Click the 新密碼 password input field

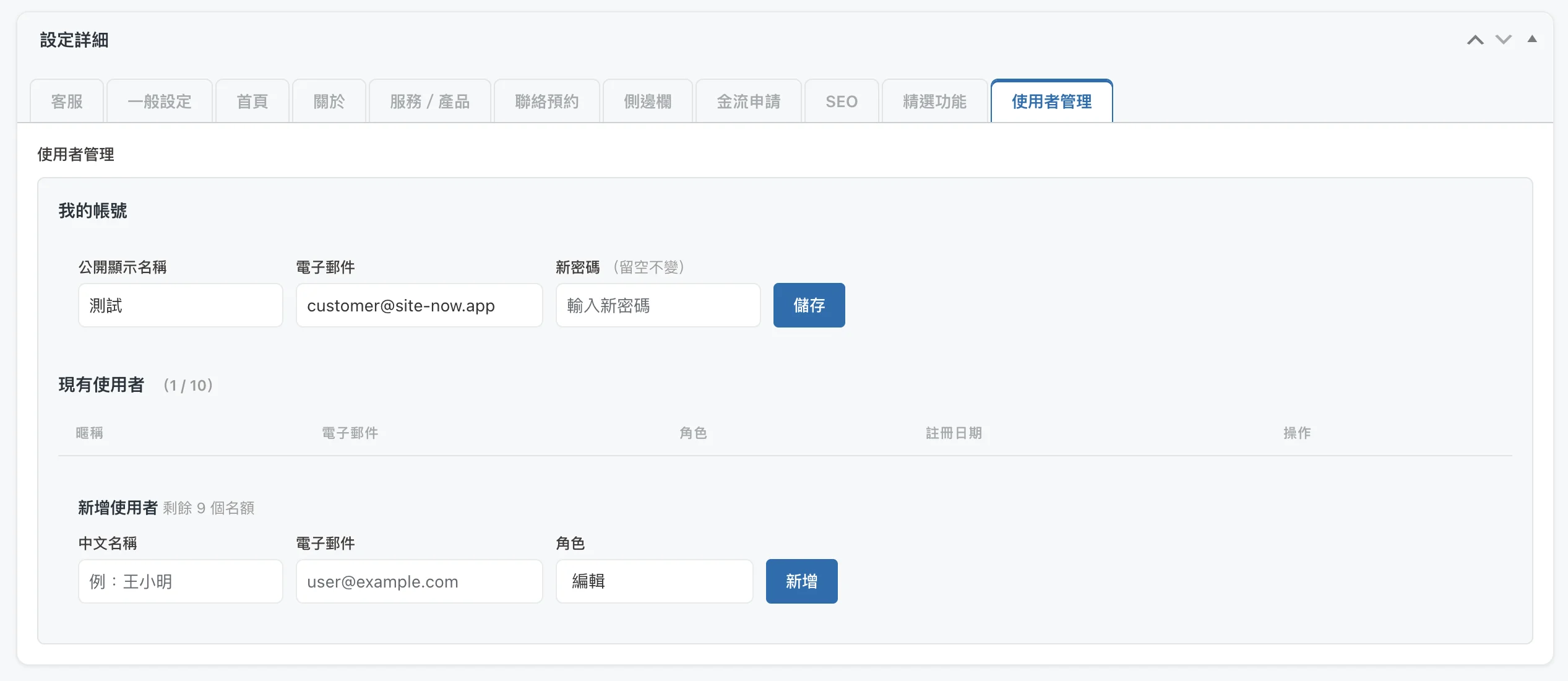658,305
